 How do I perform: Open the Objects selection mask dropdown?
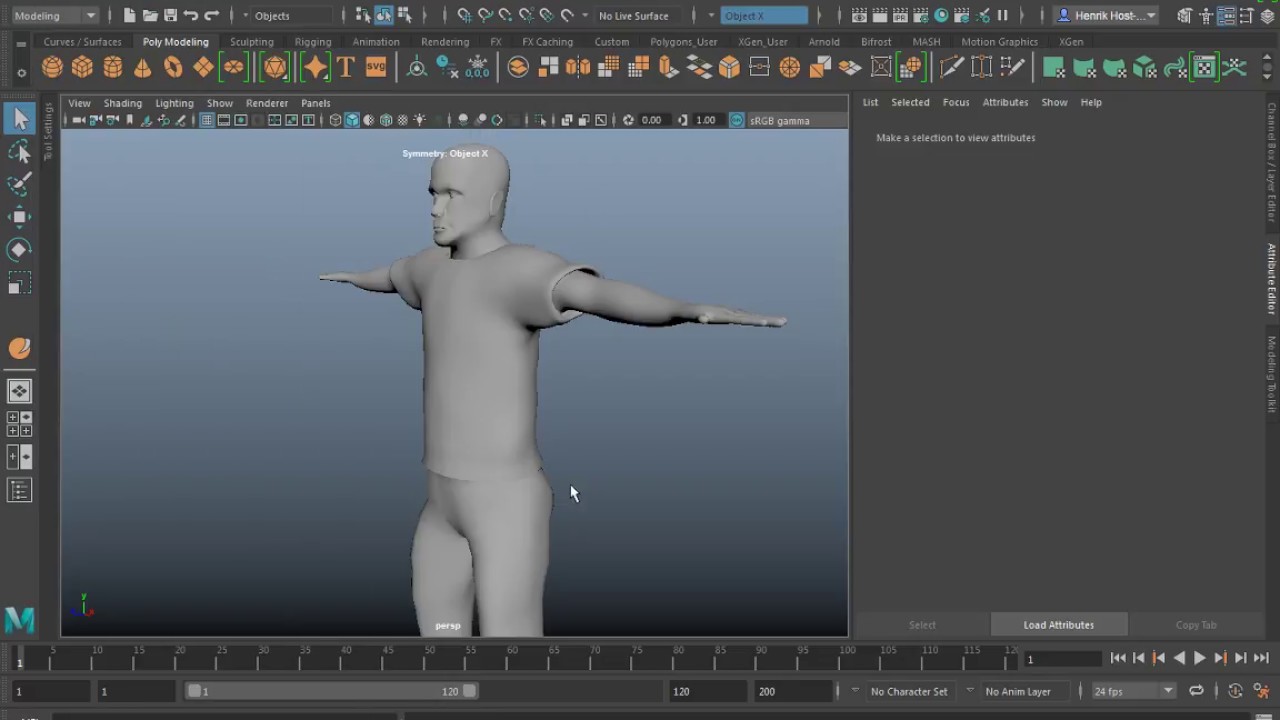coord(290,16)
